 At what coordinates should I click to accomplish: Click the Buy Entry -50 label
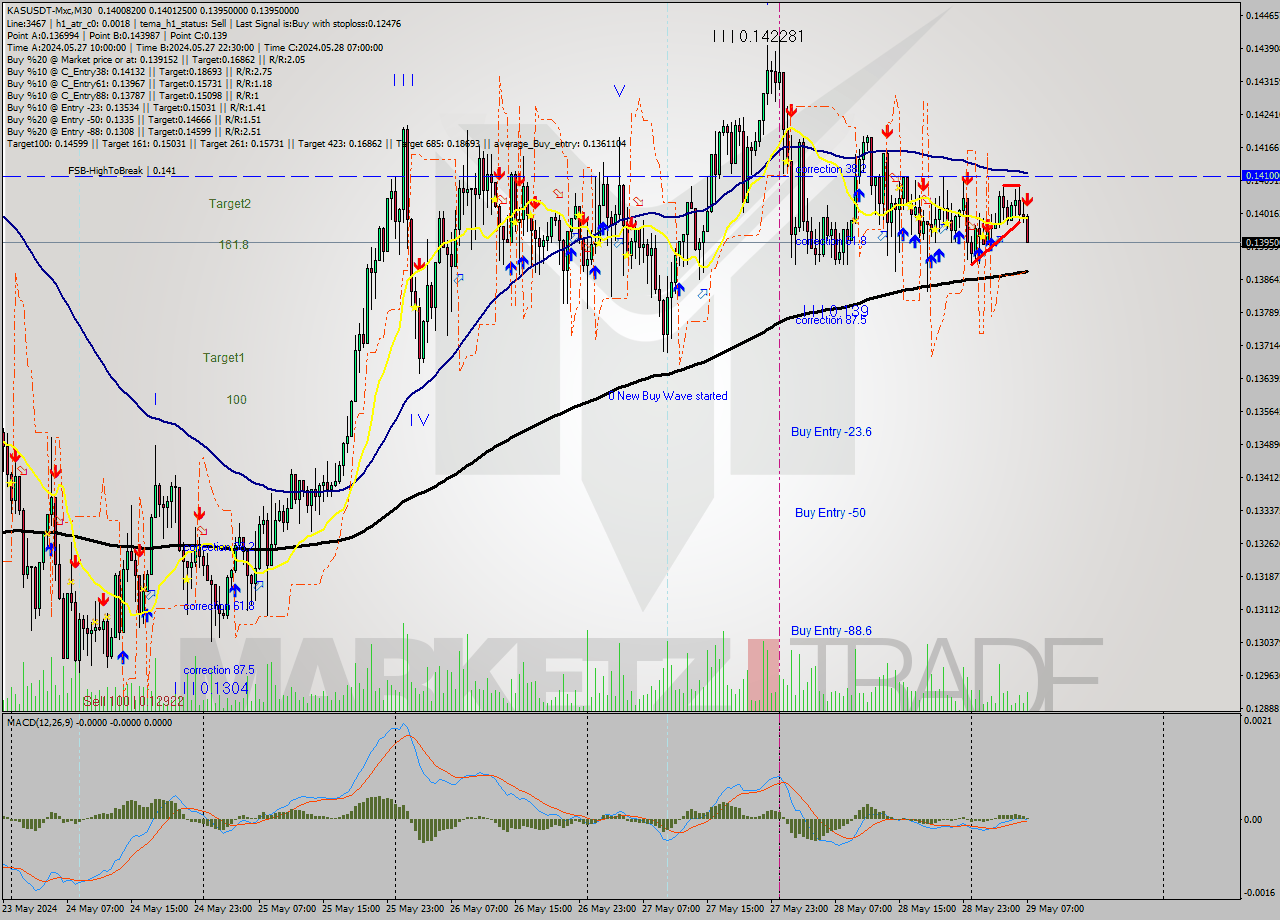point(830,513)
